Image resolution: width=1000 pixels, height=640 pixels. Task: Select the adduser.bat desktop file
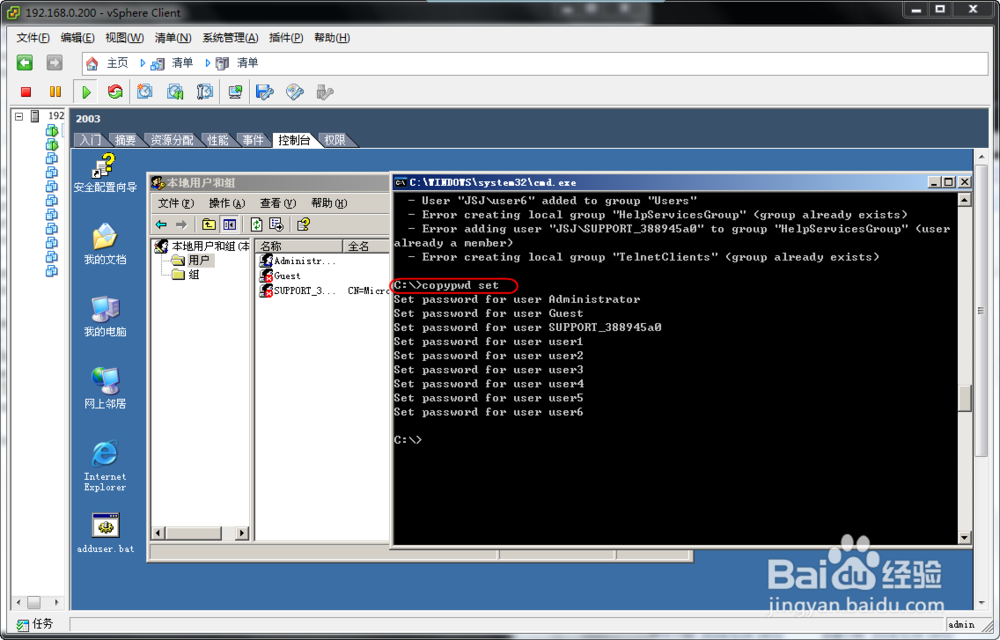[105, 534]
